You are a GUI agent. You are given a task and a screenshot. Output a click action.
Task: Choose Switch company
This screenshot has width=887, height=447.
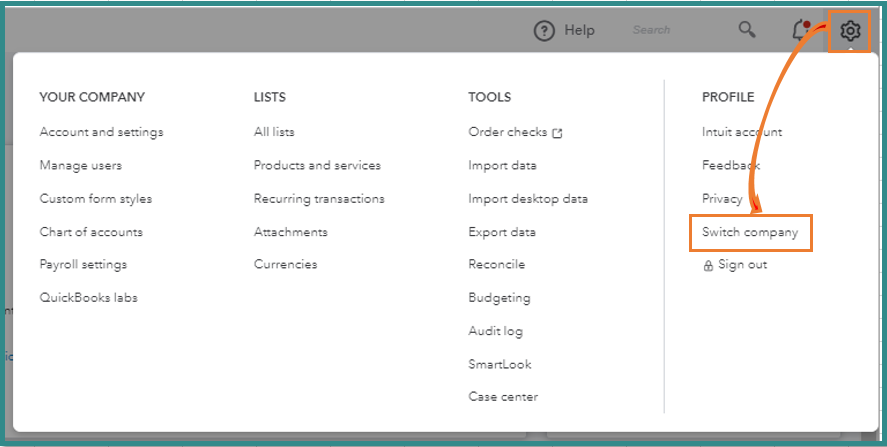750,232
